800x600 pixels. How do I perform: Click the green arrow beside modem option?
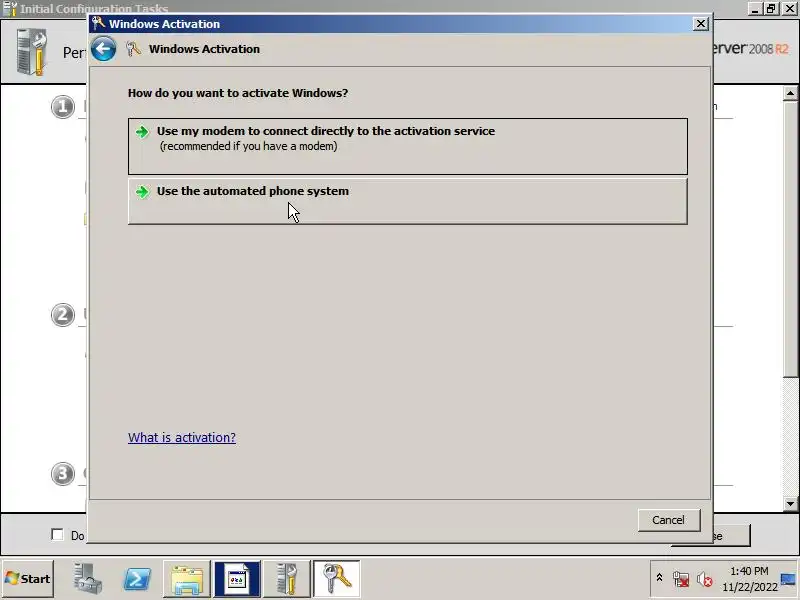(142, 132)
